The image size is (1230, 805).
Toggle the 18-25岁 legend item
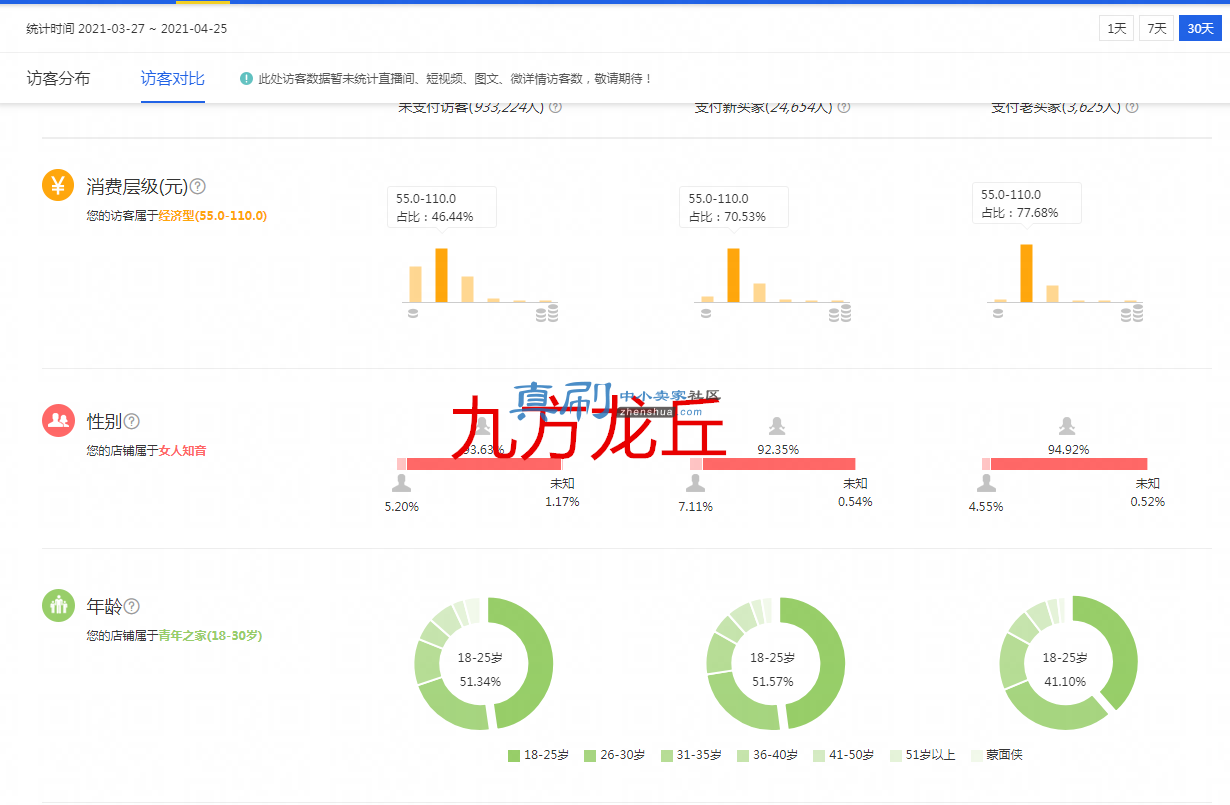(539, 755)
